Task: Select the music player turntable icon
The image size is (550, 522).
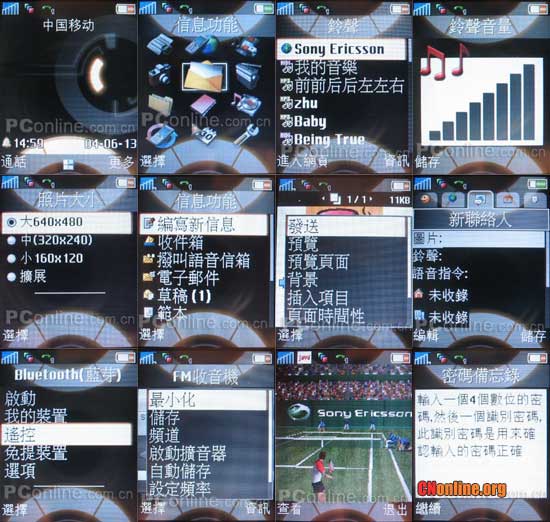Action: click(x=246, y=103)
